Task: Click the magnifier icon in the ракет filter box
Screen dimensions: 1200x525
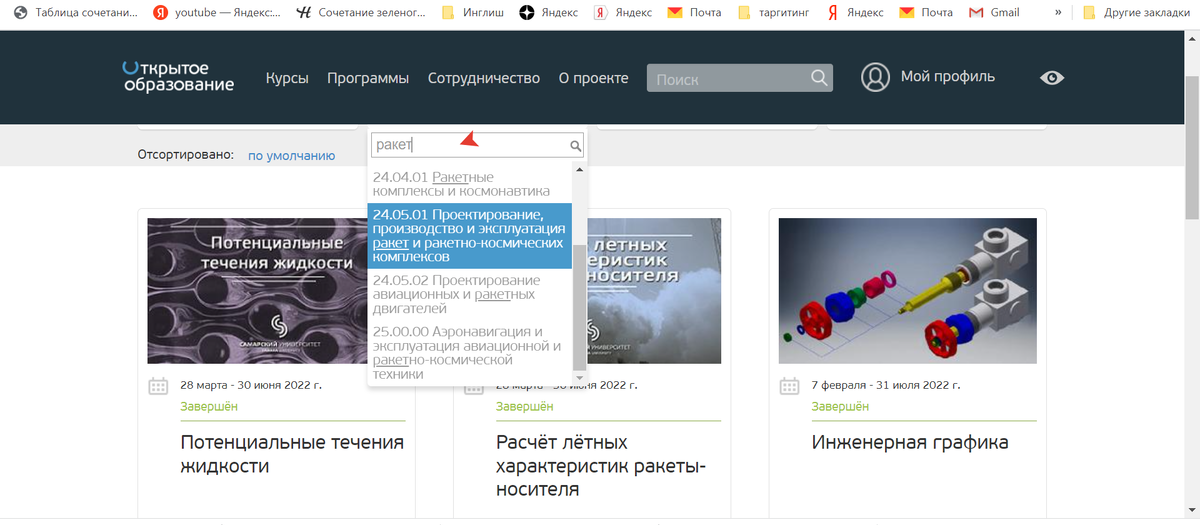Action: (576, 146)
